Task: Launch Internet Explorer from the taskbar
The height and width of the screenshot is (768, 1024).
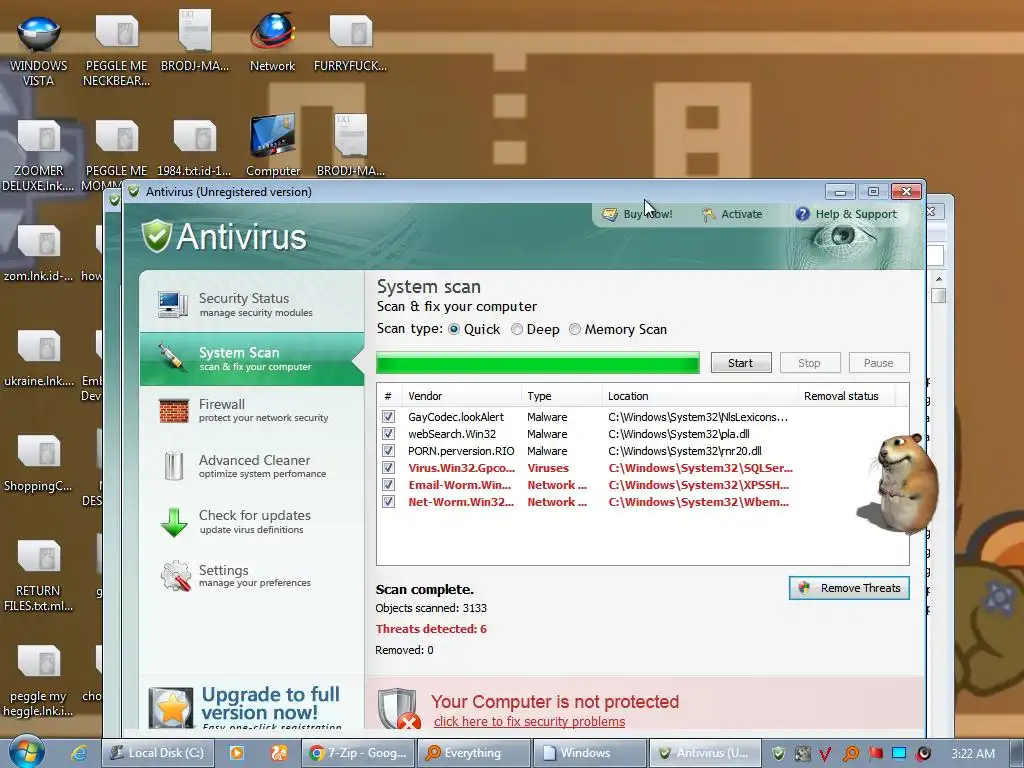Action: (79, 753)
